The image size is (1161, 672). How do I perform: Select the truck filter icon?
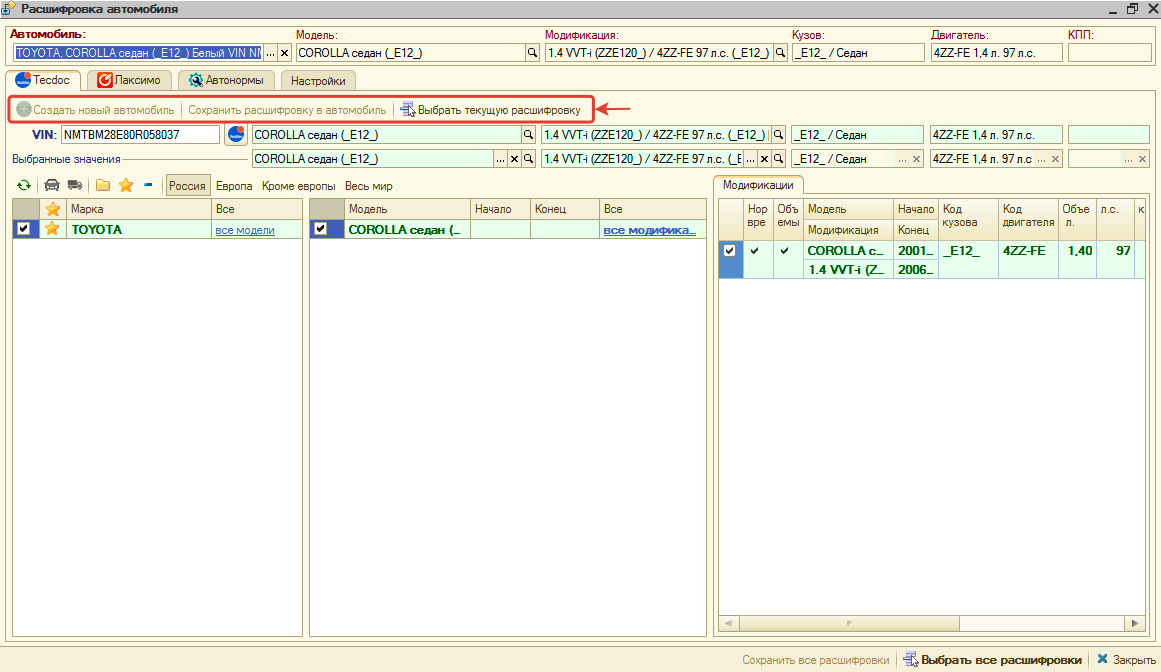75,186
